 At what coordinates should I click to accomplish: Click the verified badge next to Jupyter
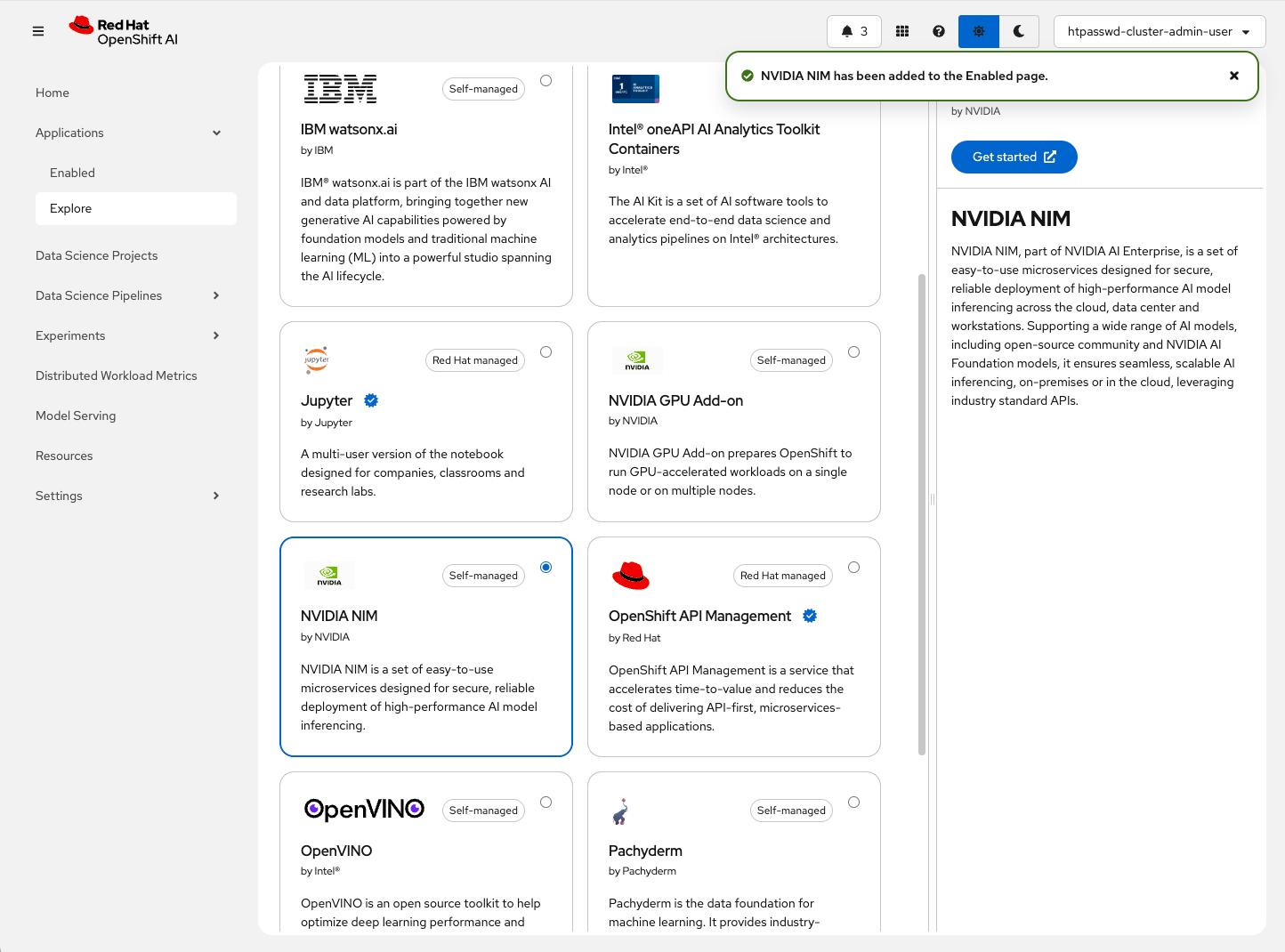[x=371, y=400]
